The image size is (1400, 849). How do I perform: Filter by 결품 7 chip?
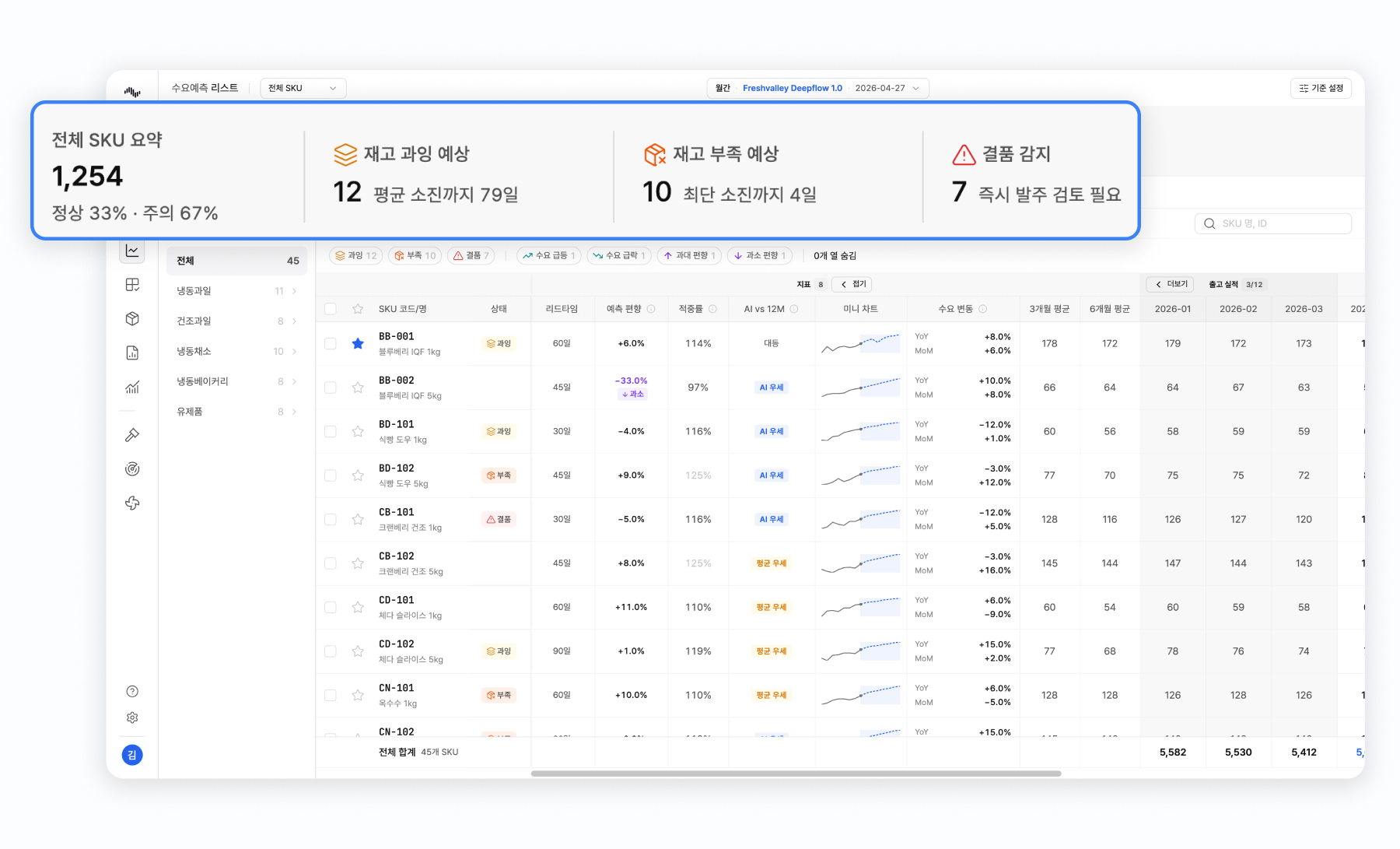(x=471, y=255)
